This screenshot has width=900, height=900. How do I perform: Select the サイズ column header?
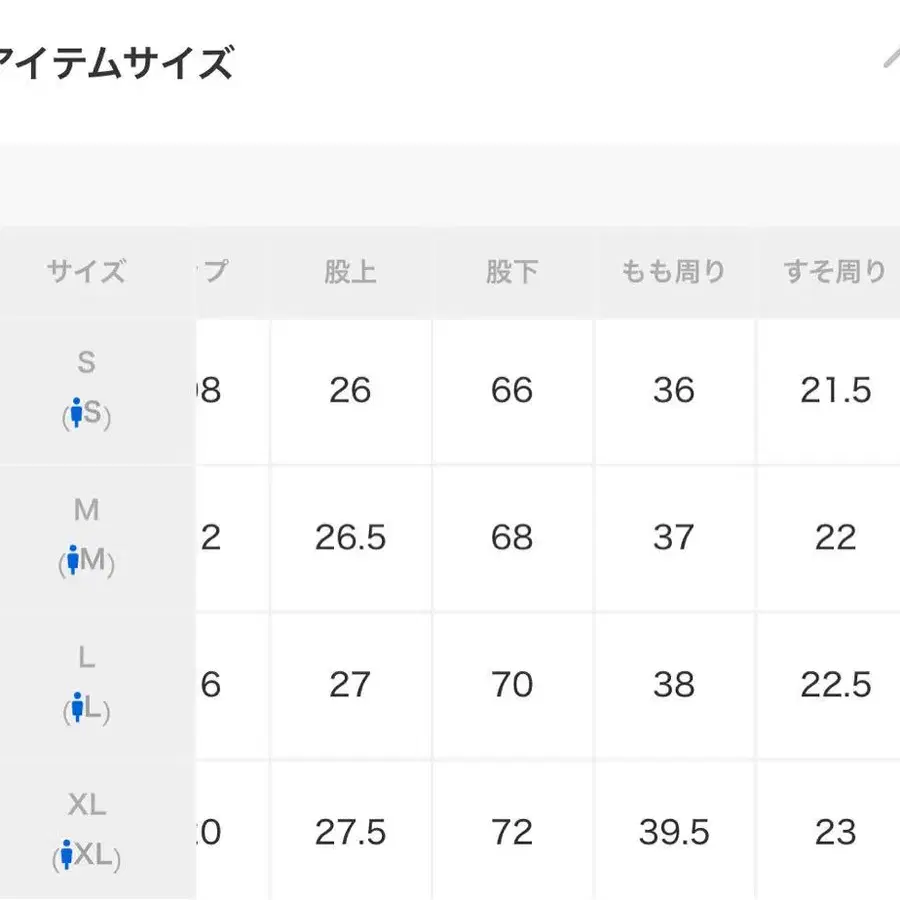click(86, 272)
